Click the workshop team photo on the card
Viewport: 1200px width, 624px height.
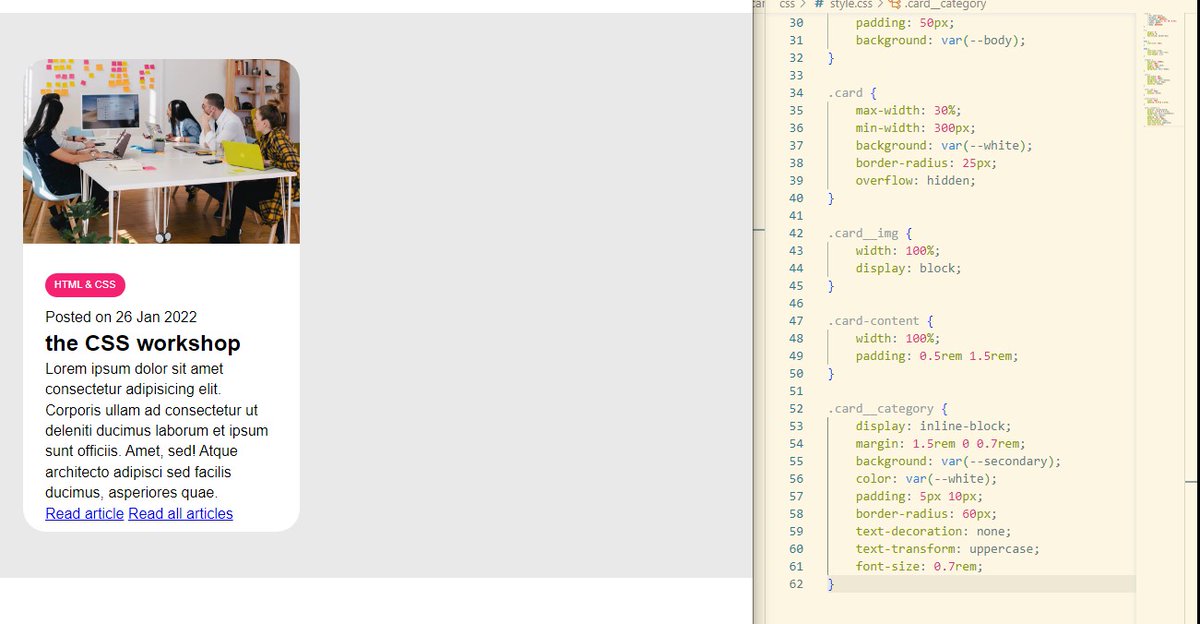pyautogui.click(x=160, y=150)
